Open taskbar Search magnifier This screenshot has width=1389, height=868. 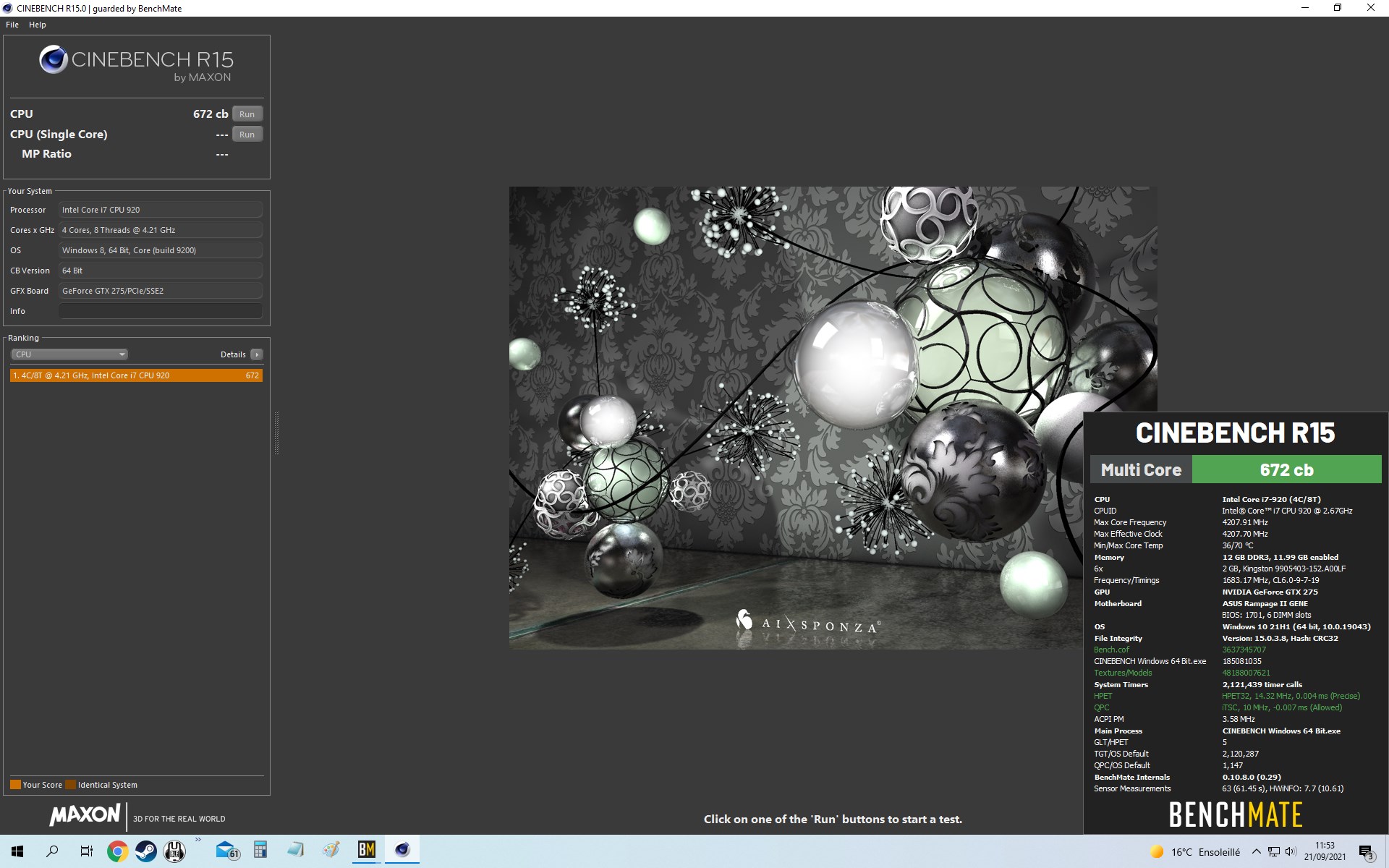pyautogui.click(x=52, y=851)
